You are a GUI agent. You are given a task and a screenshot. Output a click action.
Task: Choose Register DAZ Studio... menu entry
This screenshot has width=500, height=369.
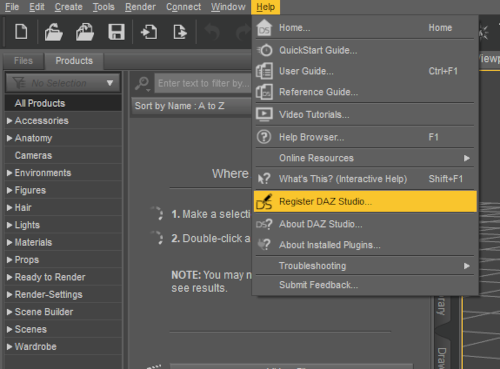click(365, 201)
